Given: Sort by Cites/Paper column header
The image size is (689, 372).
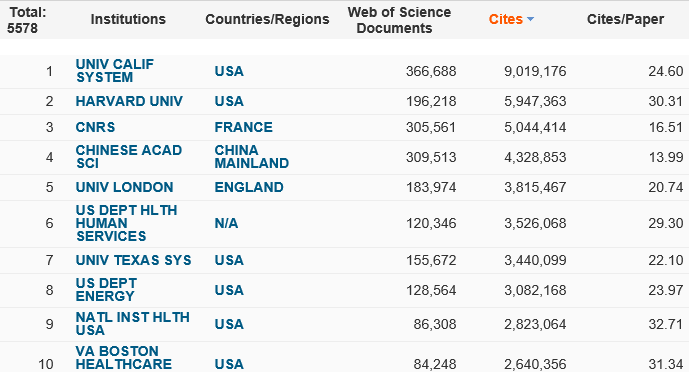Looking at the screenshot, I should point(625,19).
